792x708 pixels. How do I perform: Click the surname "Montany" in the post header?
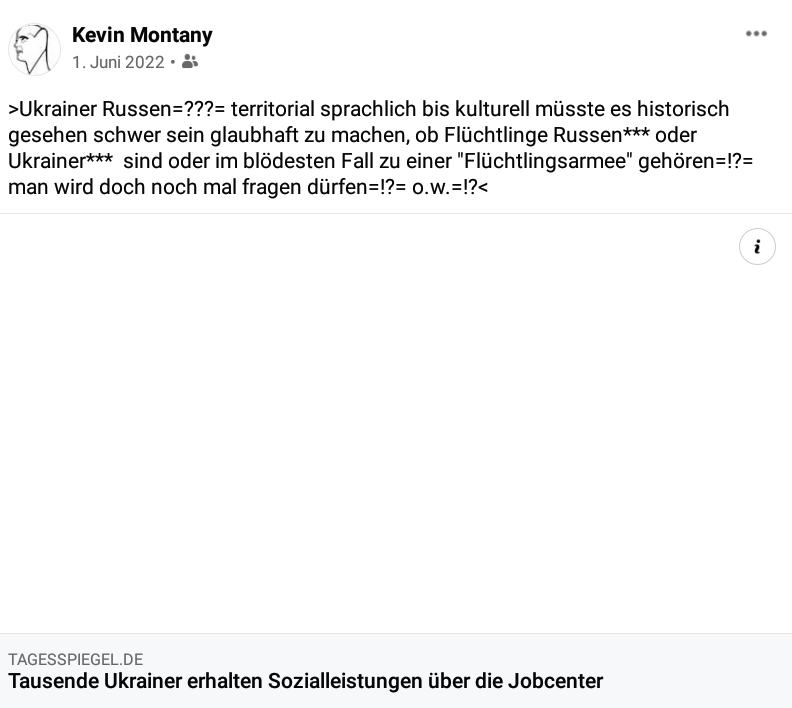pyautogui.click(x=171, y=35)
